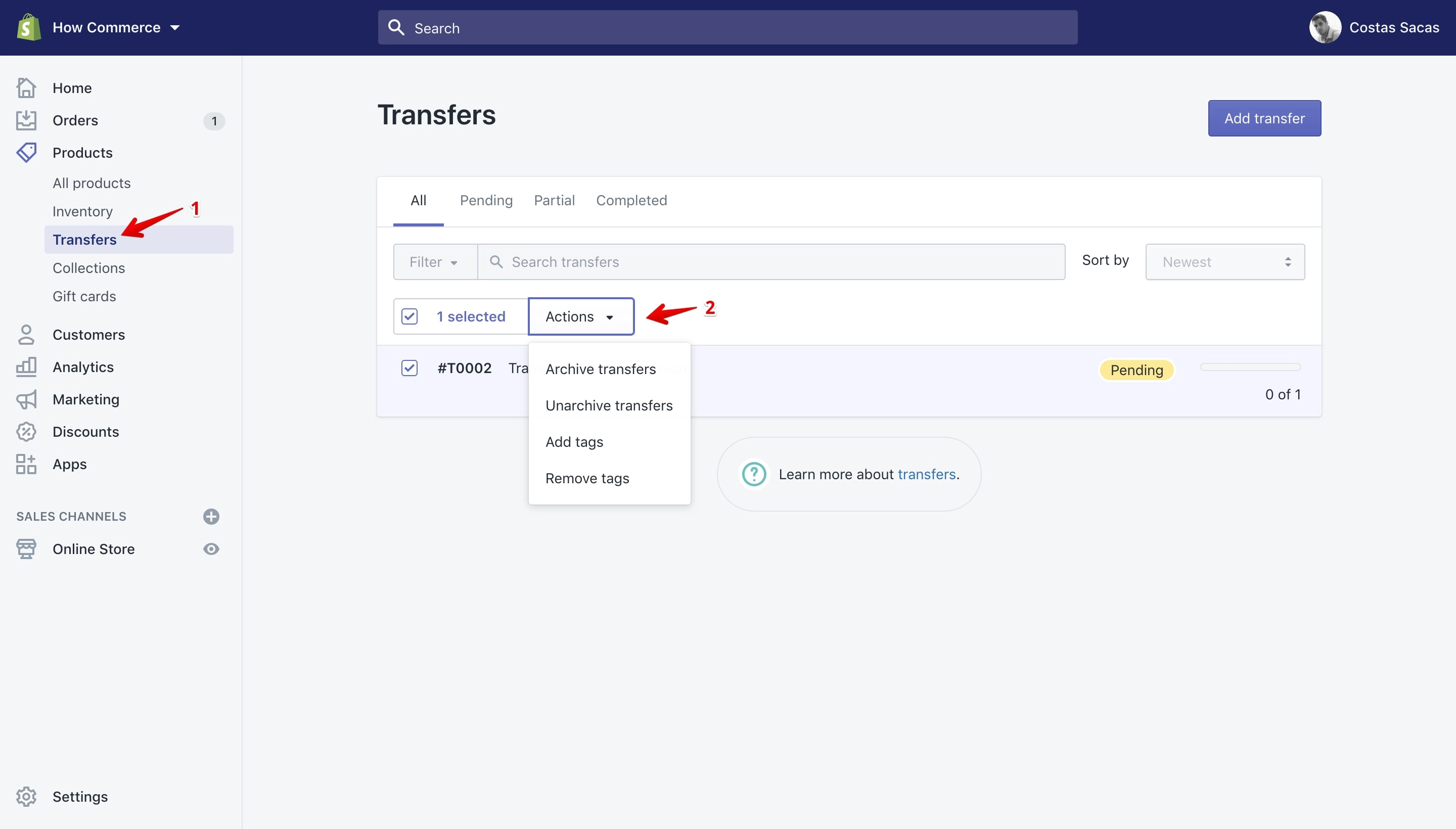Click the magnifier icon in top search bar

coord(396,27)
